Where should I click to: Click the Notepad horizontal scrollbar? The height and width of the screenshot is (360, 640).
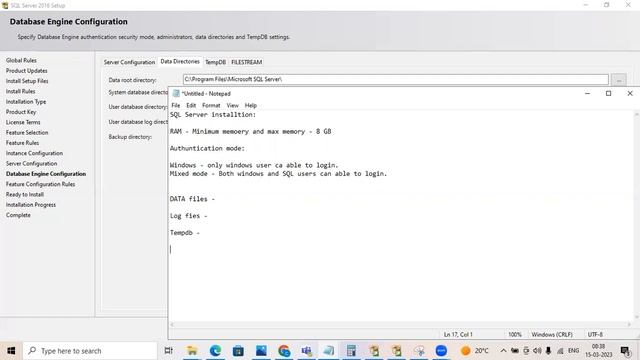(x=402, y=324)
